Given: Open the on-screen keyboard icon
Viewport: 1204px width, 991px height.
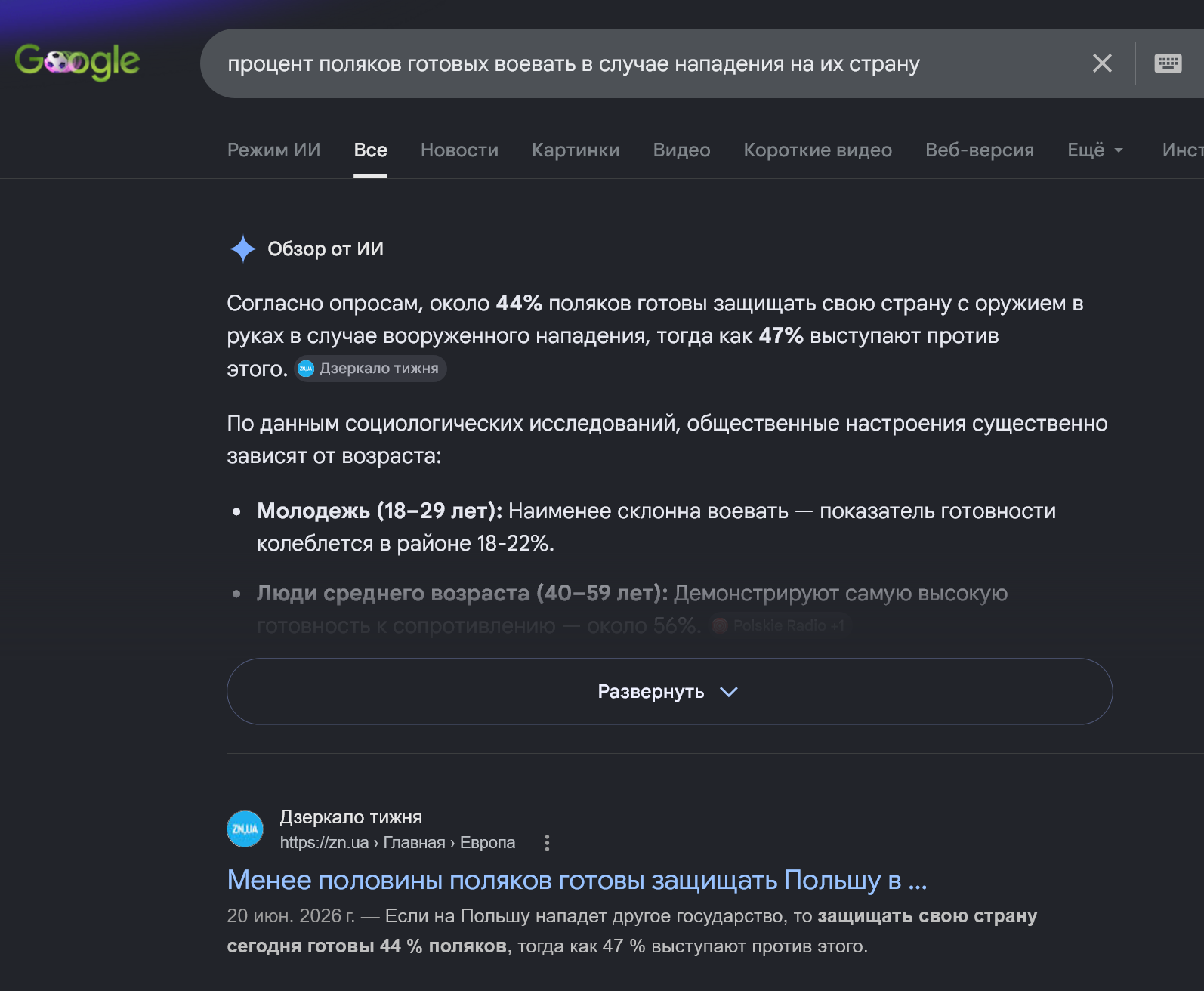Looking at the screenshot, I should point(1168,63).
